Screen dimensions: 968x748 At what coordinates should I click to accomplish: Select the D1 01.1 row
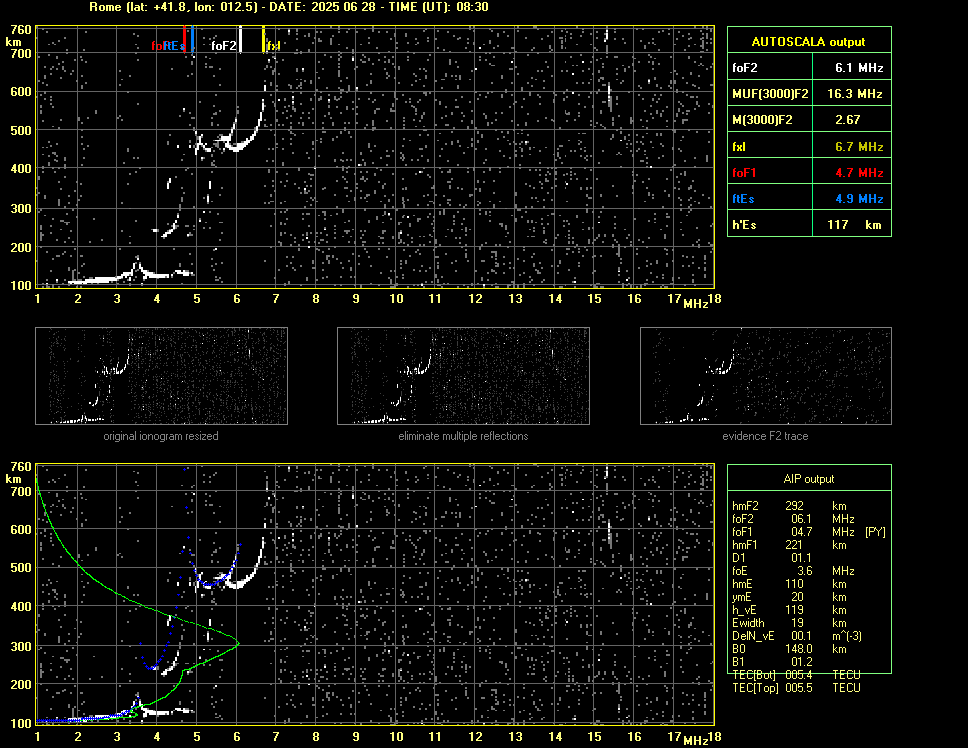point(772,558)
